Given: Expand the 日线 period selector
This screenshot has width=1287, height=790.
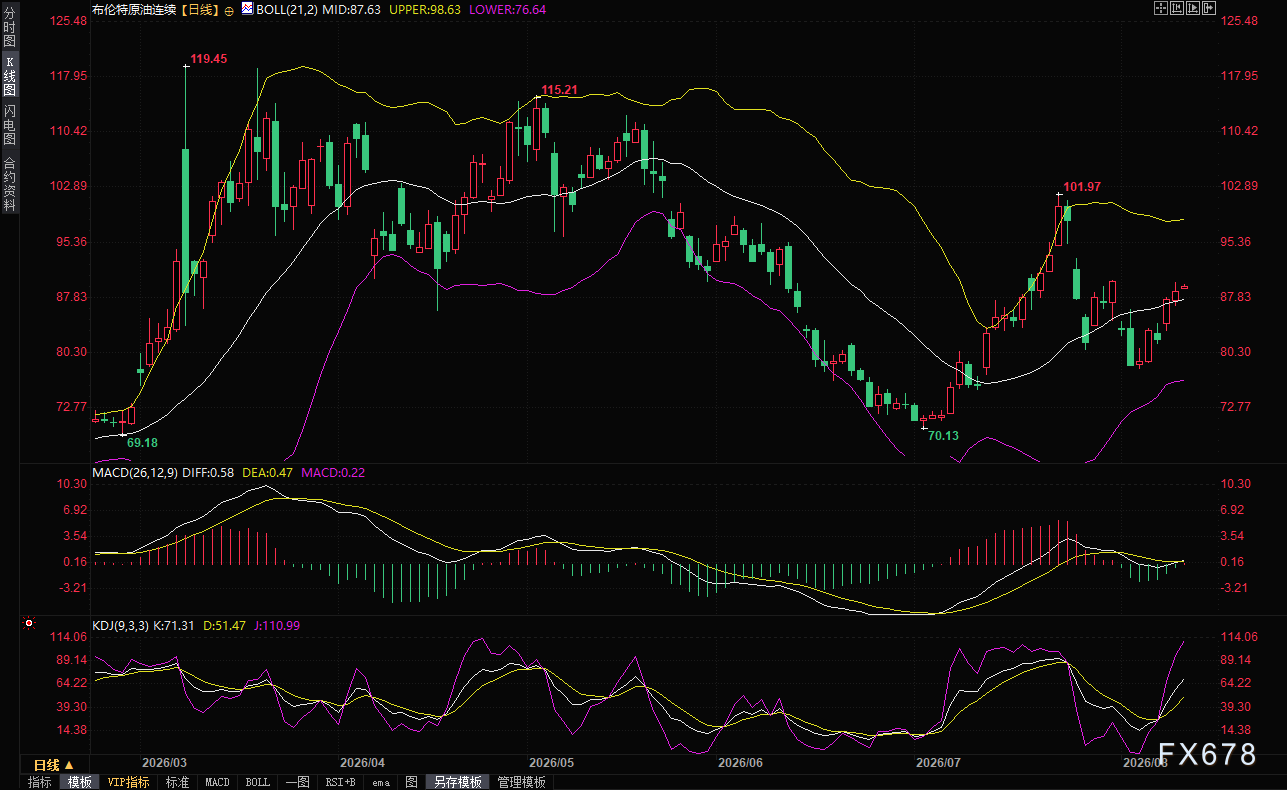Looking at the screenshot, I should point(54,764).
